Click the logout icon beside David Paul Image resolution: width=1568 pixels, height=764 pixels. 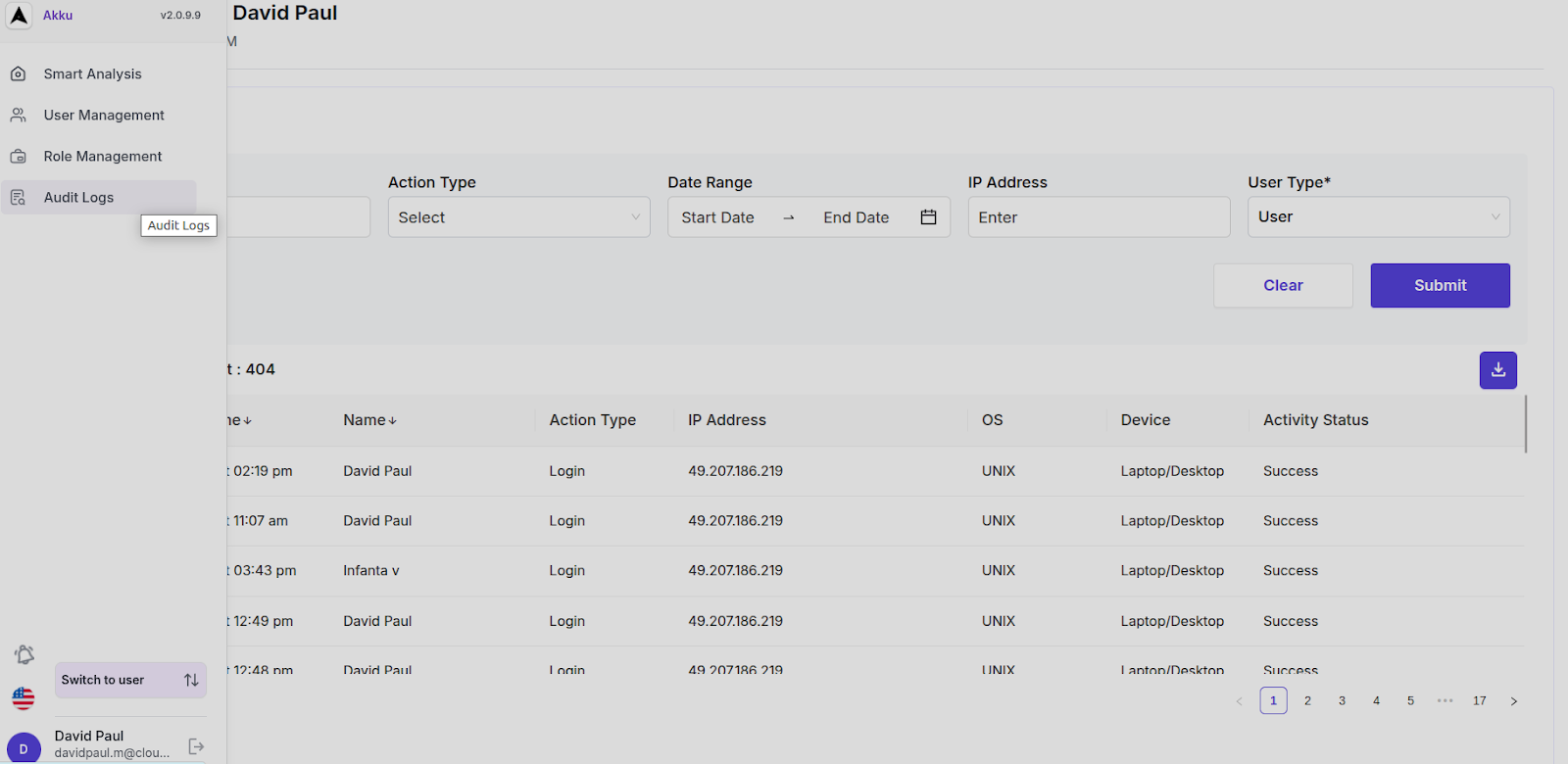point(196,746)
